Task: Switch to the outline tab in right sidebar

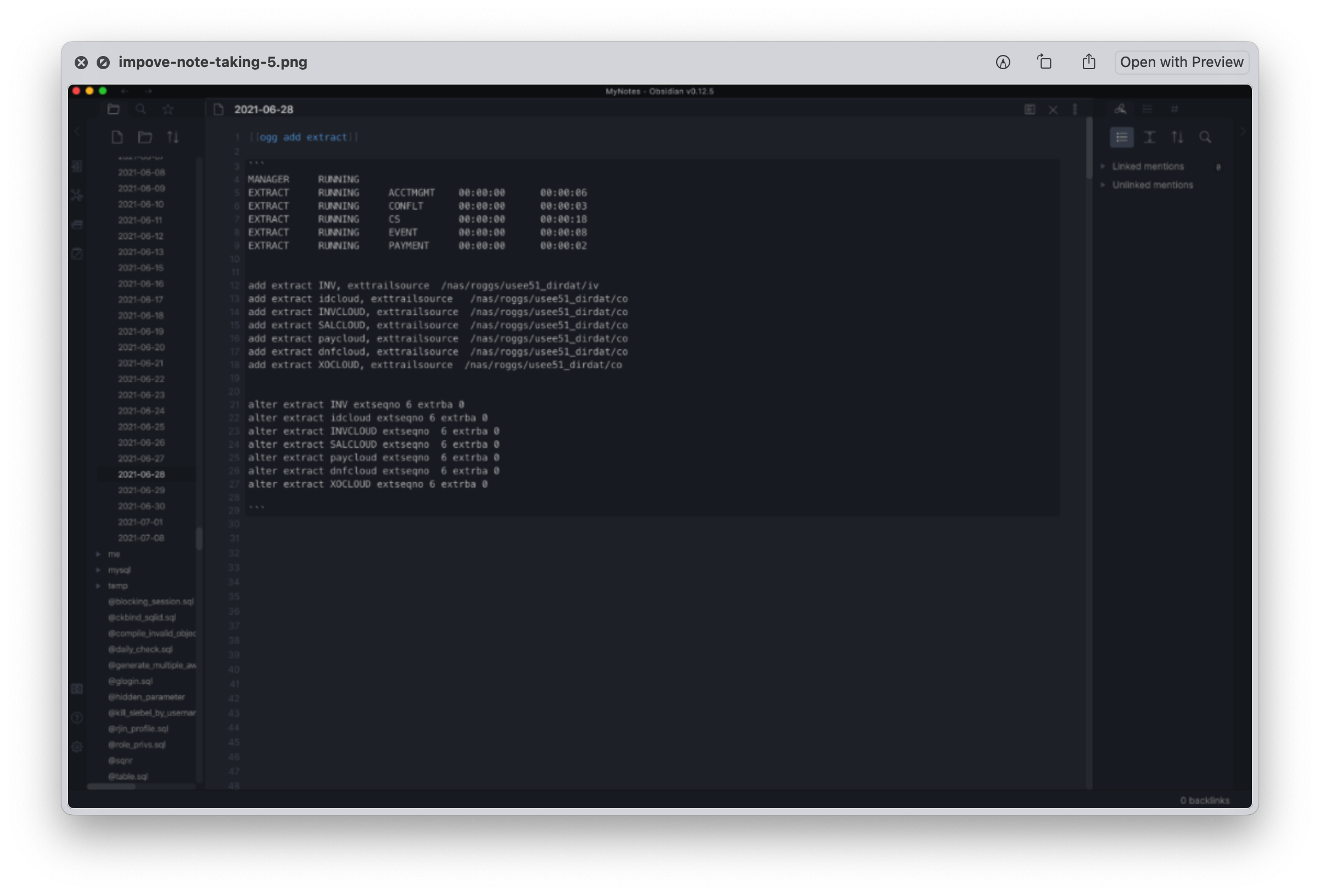Action: click(1148, 109)
